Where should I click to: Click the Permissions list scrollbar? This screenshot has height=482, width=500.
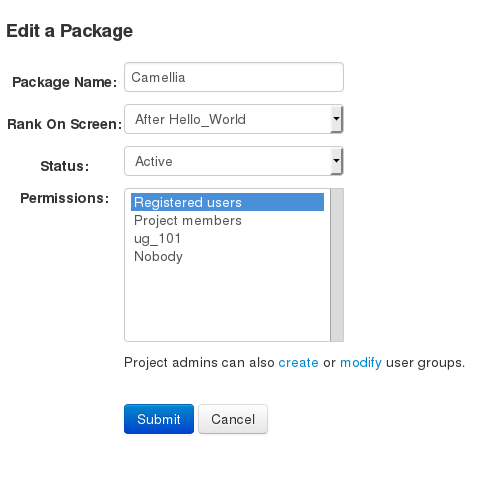click(x=337, y=265)
